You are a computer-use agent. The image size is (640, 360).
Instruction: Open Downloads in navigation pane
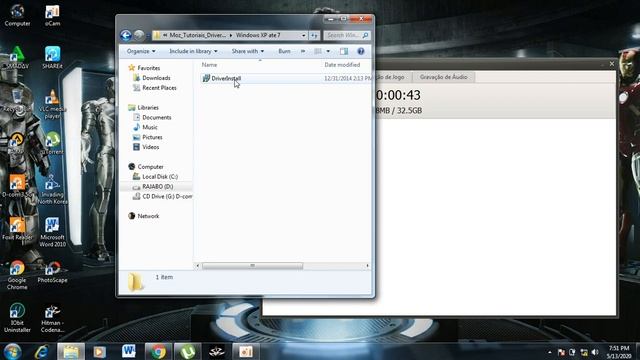click(156, 78)
